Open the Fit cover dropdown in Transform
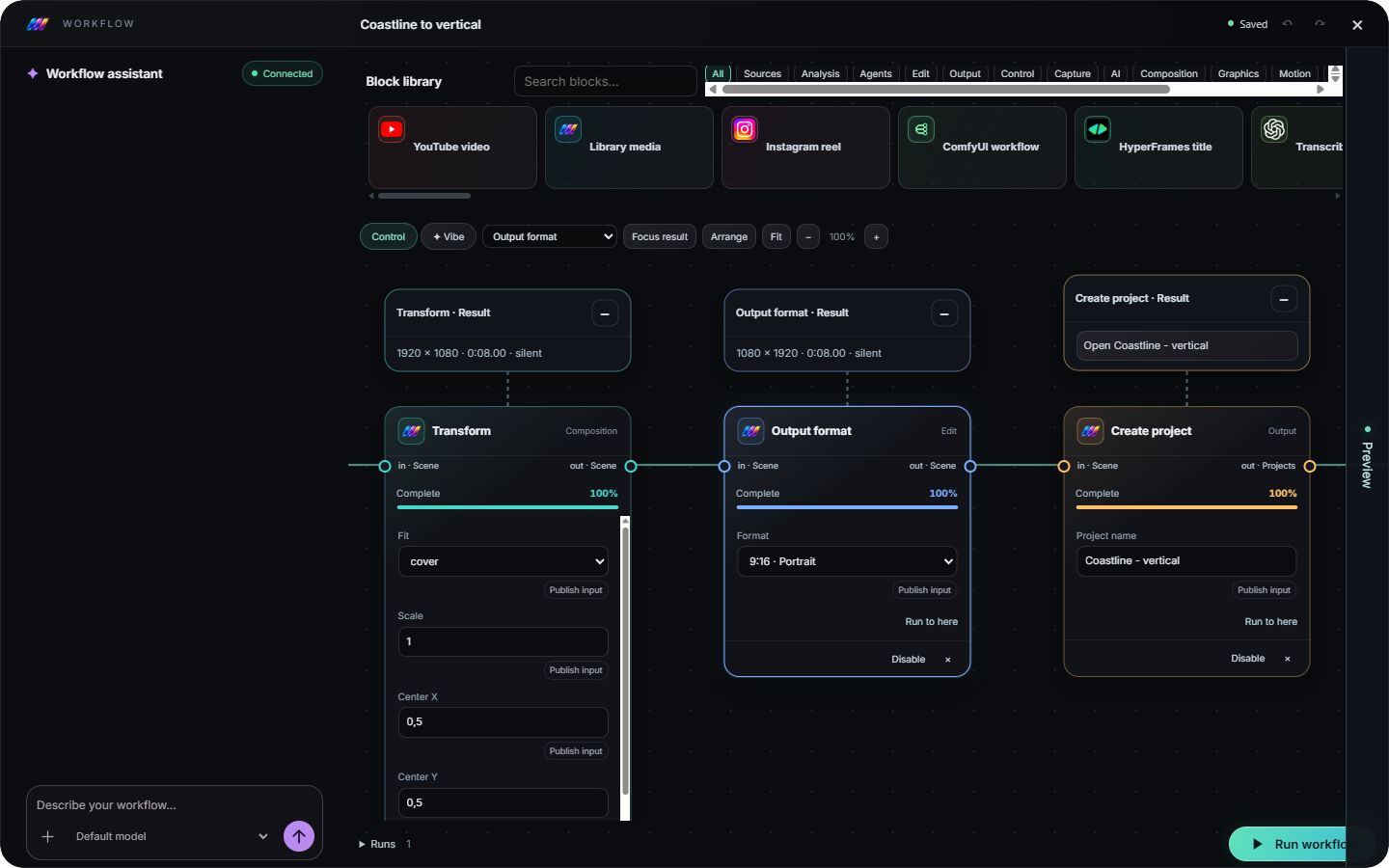The width and height of the screenshot is (1389, 868). (504, 561)
